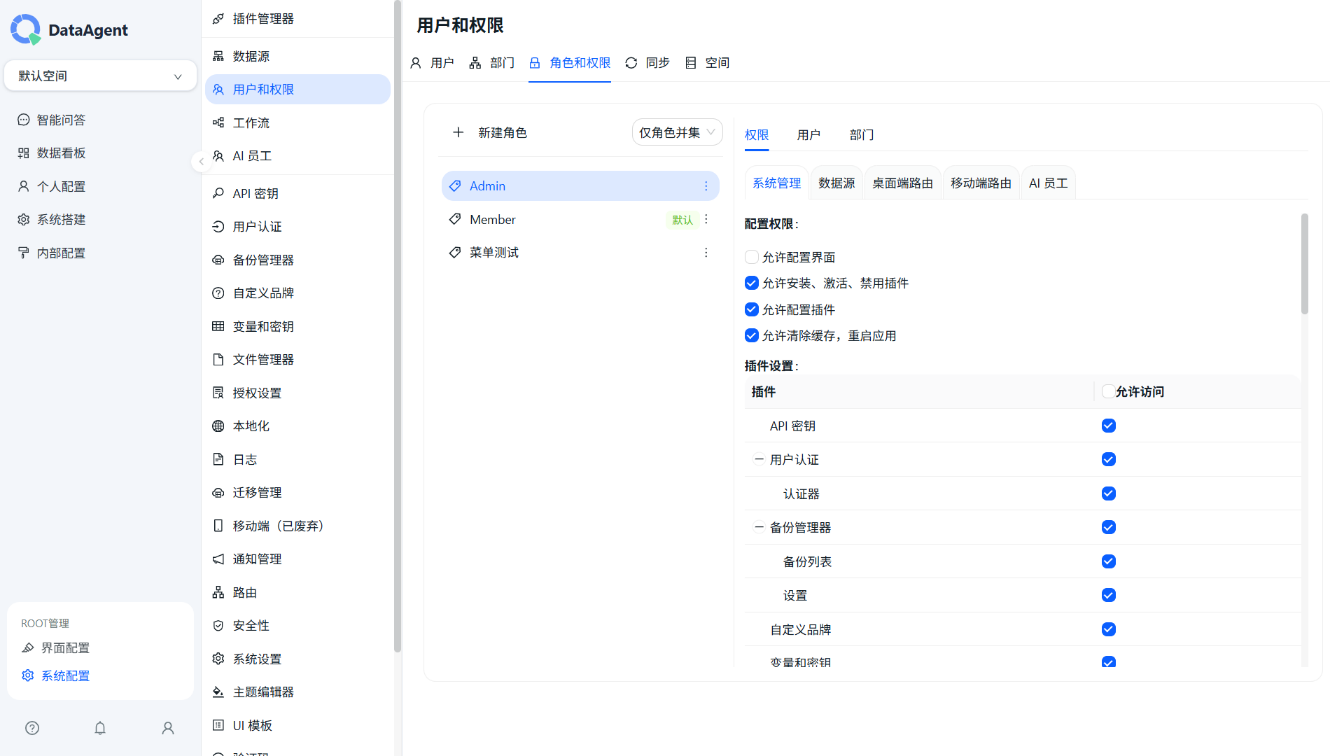Select the AI 员工 permission tab
This screenshot has width=1343, height=756.
1049,183
